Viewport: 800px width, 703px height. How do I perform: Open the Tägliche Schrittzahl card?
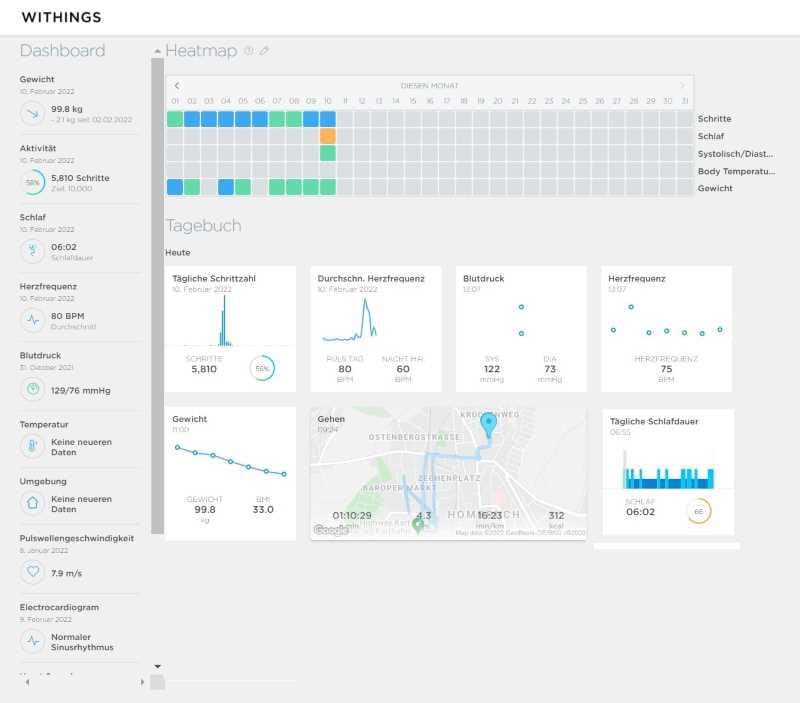(230, 329)
